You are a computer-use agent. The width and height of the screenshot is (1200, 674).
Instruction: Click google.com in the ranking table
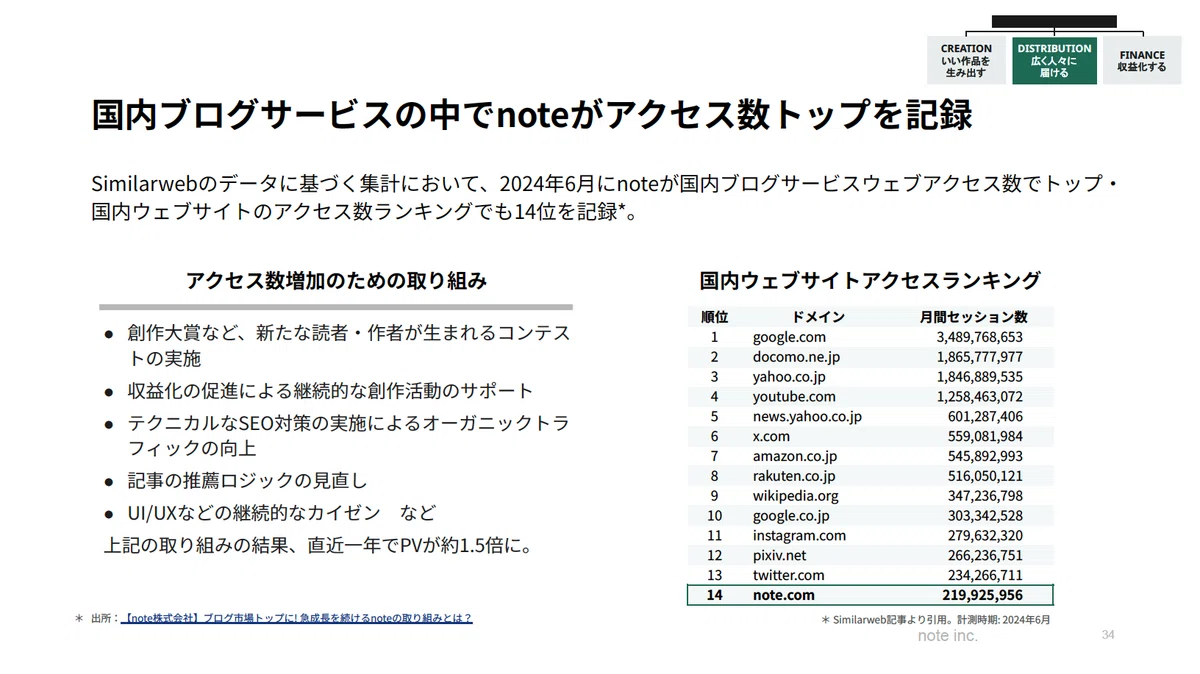pos(789,337)
